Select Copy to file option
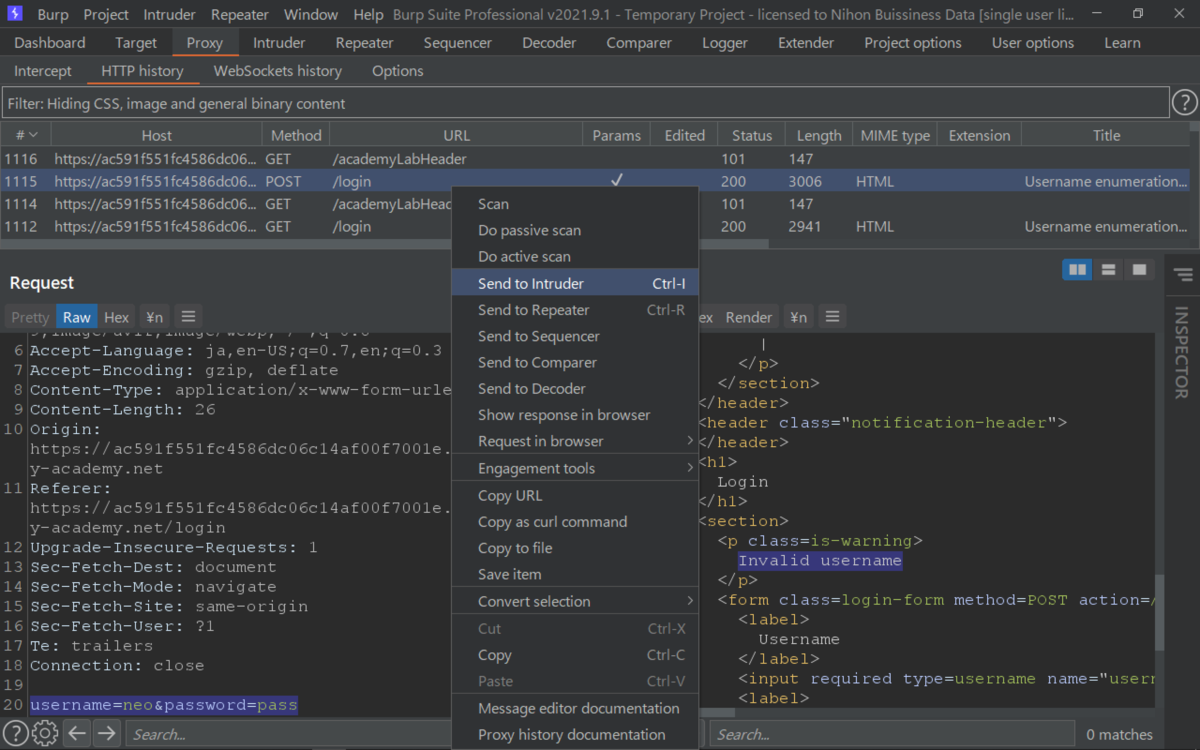Image resolution: width=1200 pixels, height=750 pixels. pos(575,548)
